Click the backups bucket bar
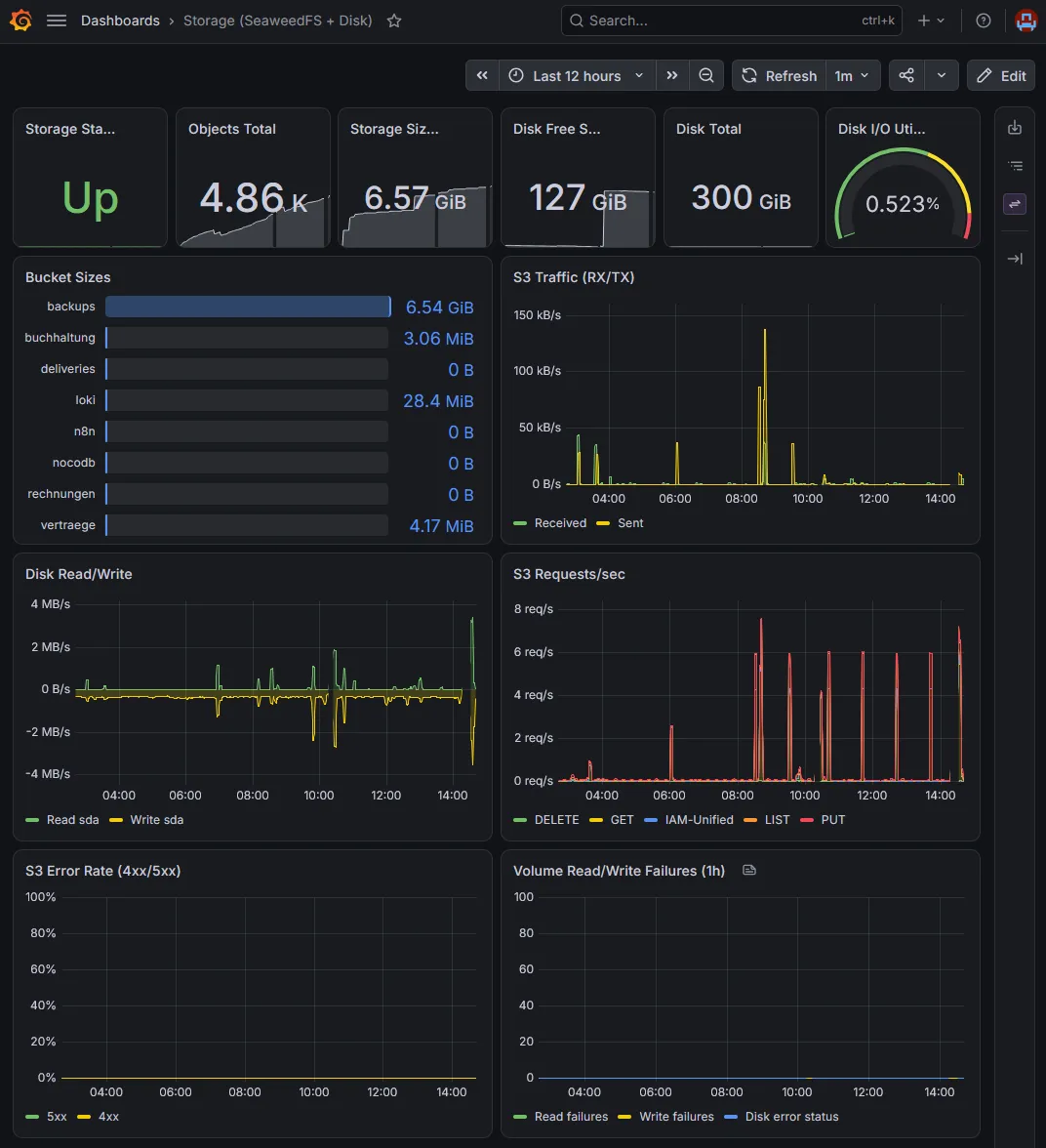The width and height of the screenshot is (1046, 1148). click(x=248, y=307)
